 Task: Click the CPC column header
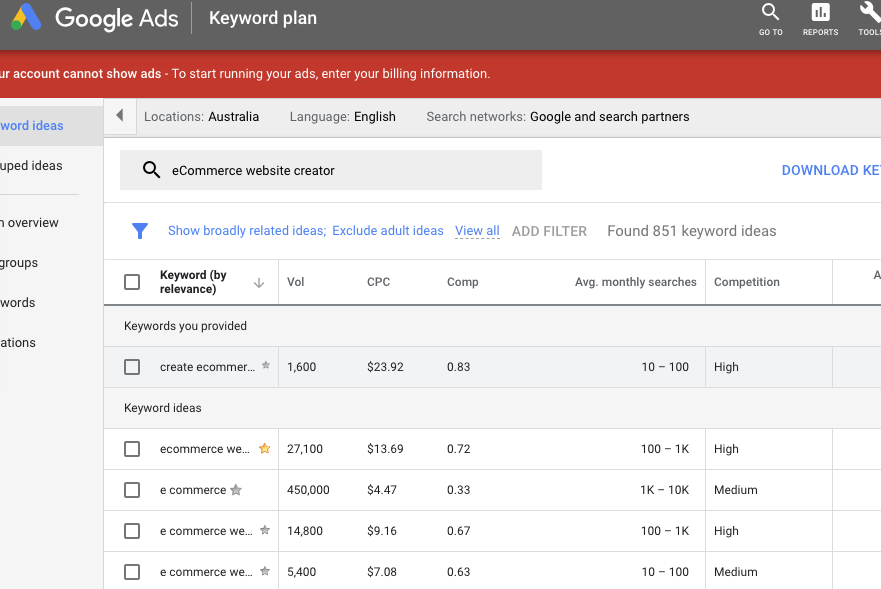click(378, 282)
